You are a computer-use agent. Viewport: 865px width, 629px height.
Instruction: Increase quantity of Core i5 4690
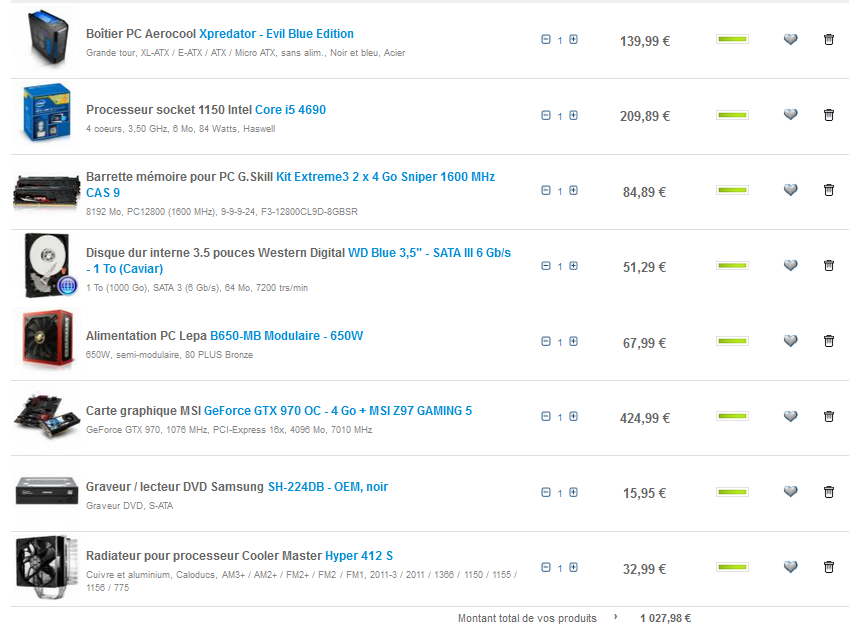(573, 115)
